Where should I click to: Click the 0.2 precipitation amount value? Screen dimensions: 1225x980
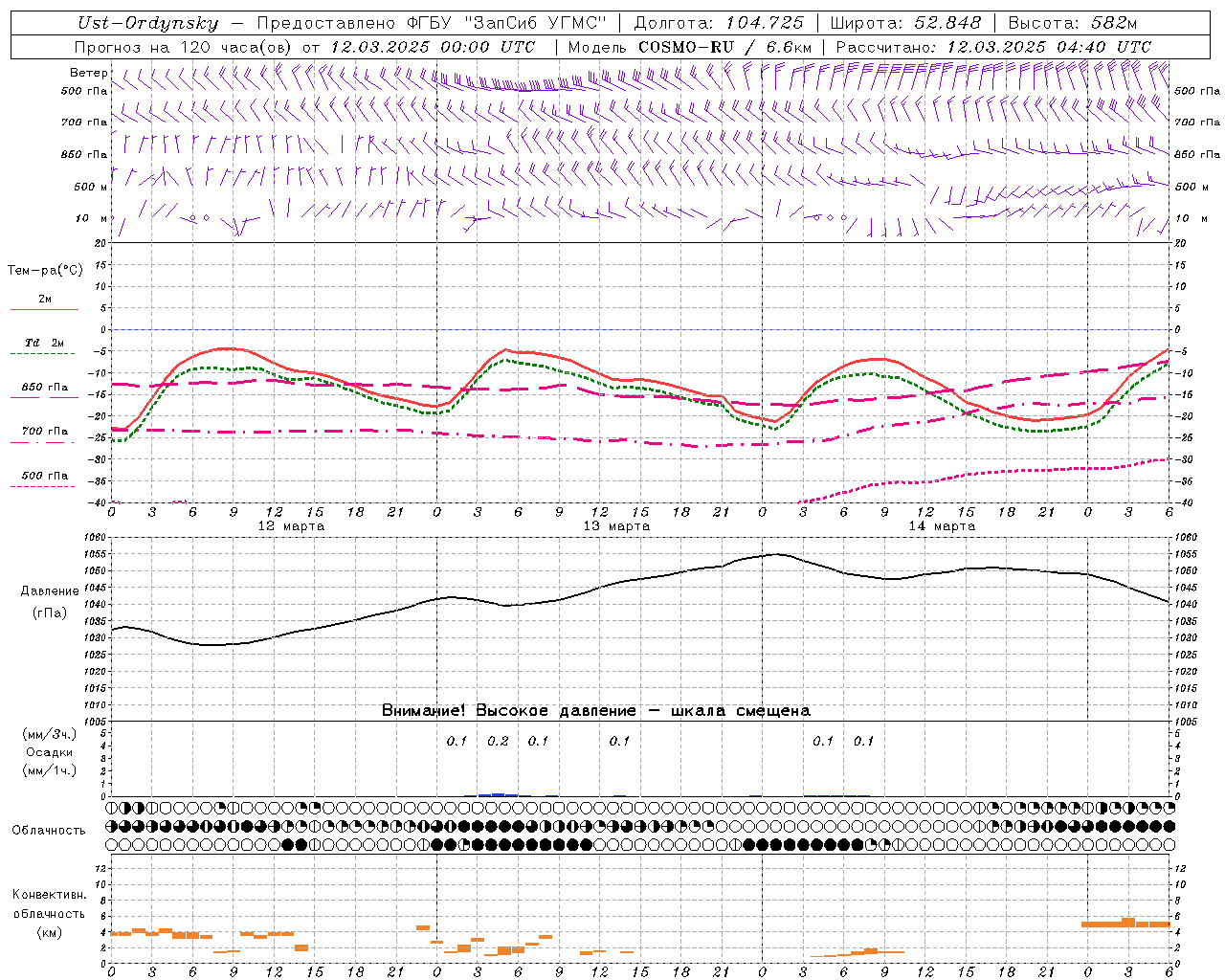click(498, 741)
